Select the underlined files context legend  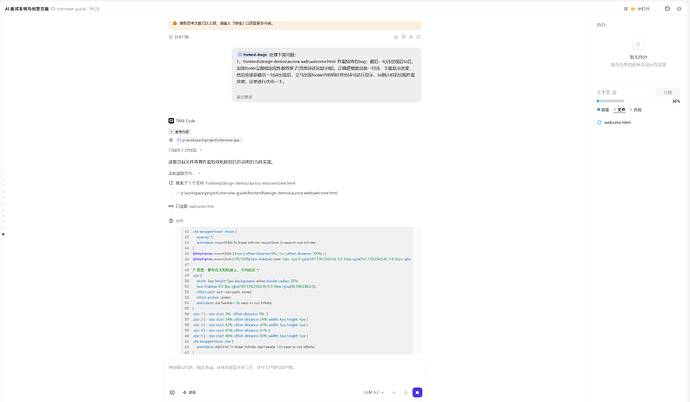tap(619, 110)
